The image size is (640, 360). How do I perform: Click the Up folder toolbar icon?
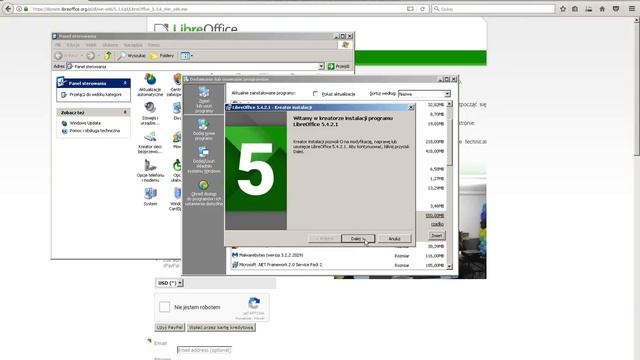point(108,56)
